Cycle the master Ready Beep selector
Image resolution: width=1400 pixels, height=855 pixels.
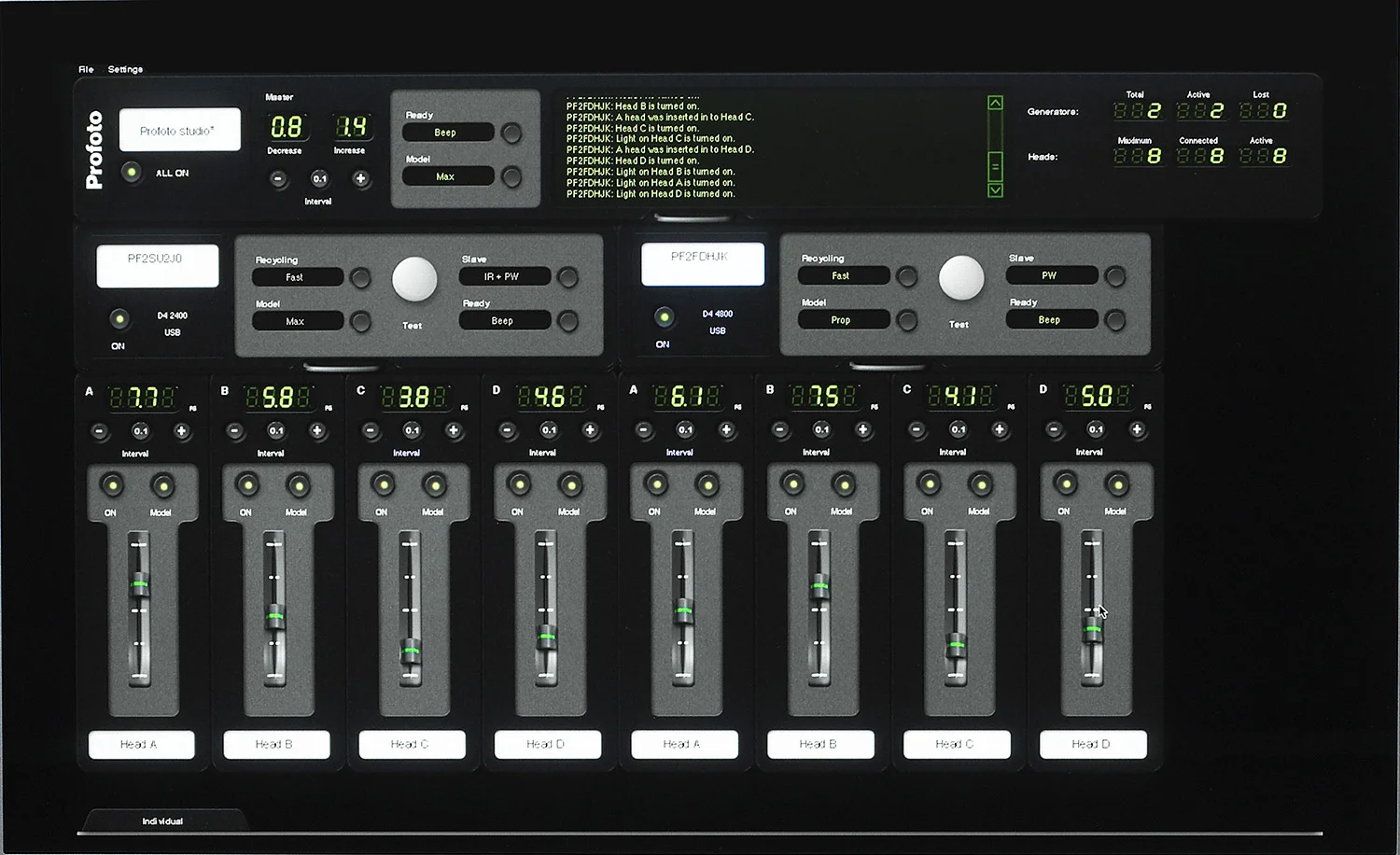pos(511,133)
